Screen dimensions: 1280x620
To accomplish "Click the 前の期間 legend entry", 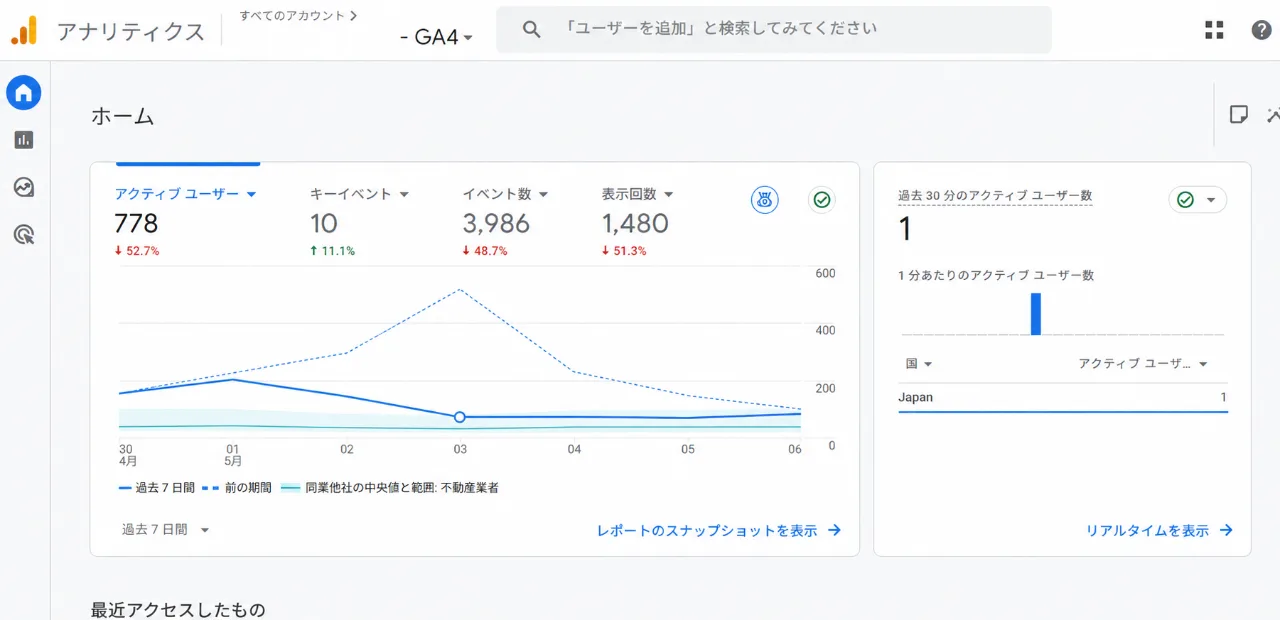I will coord(237,488).
